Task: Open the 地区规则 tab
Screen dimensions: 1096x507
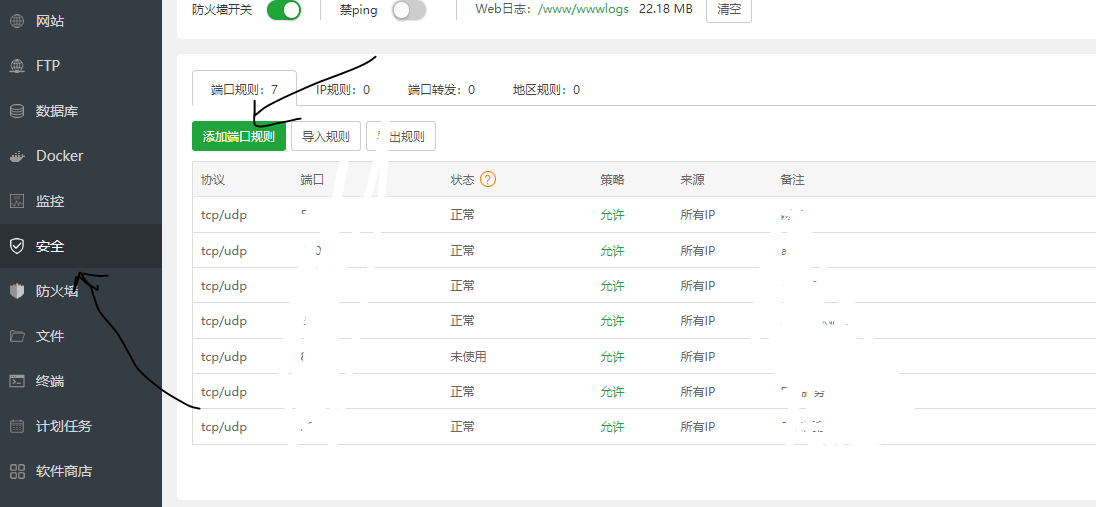Action: (546, 89)
